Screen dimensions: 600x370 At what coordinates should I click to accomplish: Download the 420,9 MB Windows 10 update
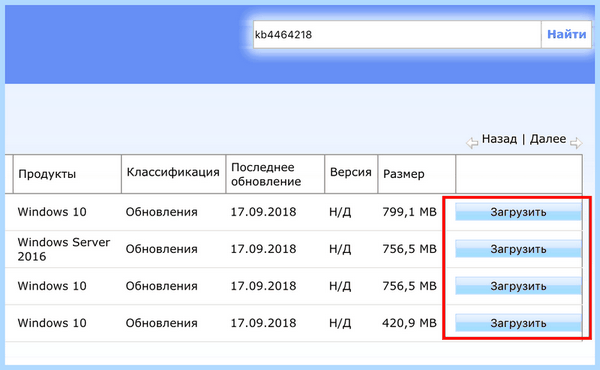click(518, 323)
